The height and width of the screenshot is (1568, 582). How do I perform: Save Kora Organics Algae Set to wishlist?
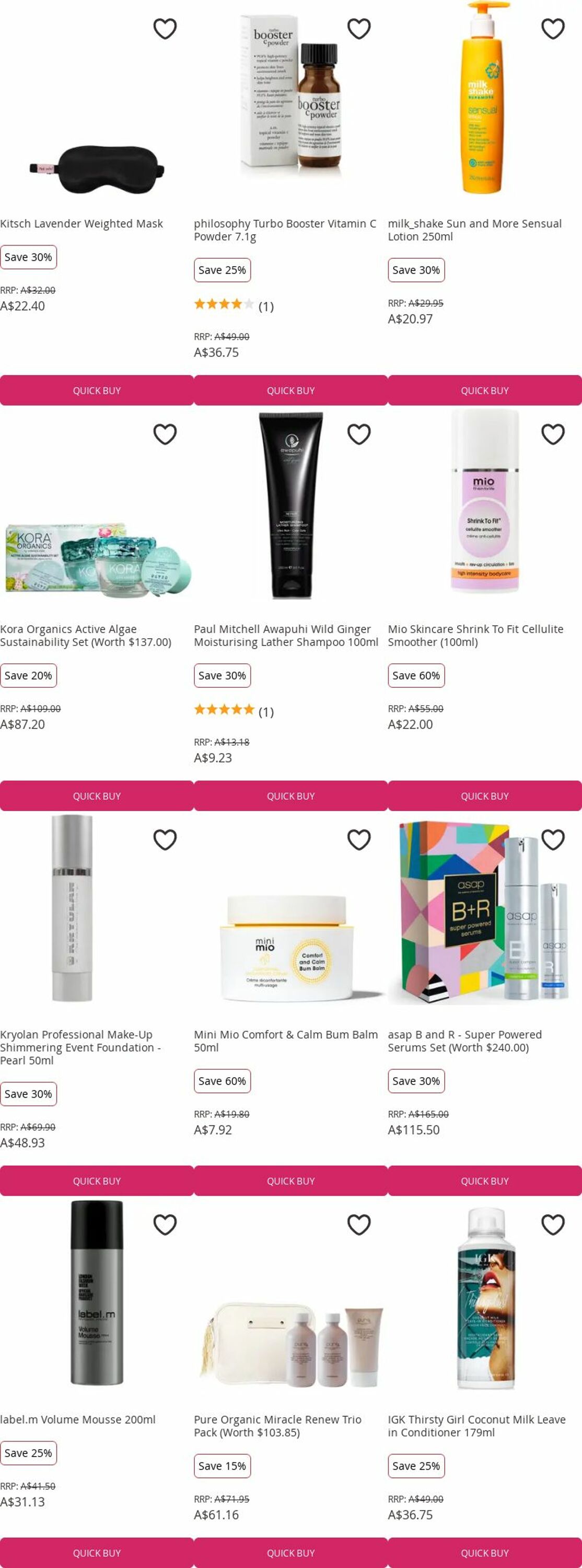tap(165, 434)
